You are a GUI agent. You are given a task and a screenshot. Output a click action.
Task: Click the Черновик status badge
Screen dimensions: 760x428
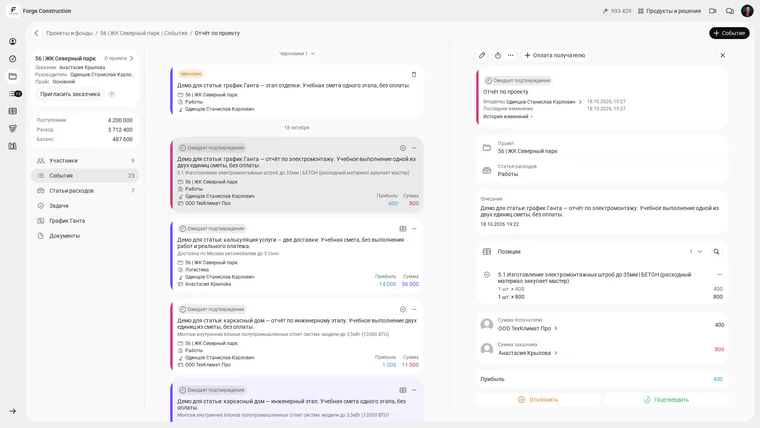pos(190,74)
